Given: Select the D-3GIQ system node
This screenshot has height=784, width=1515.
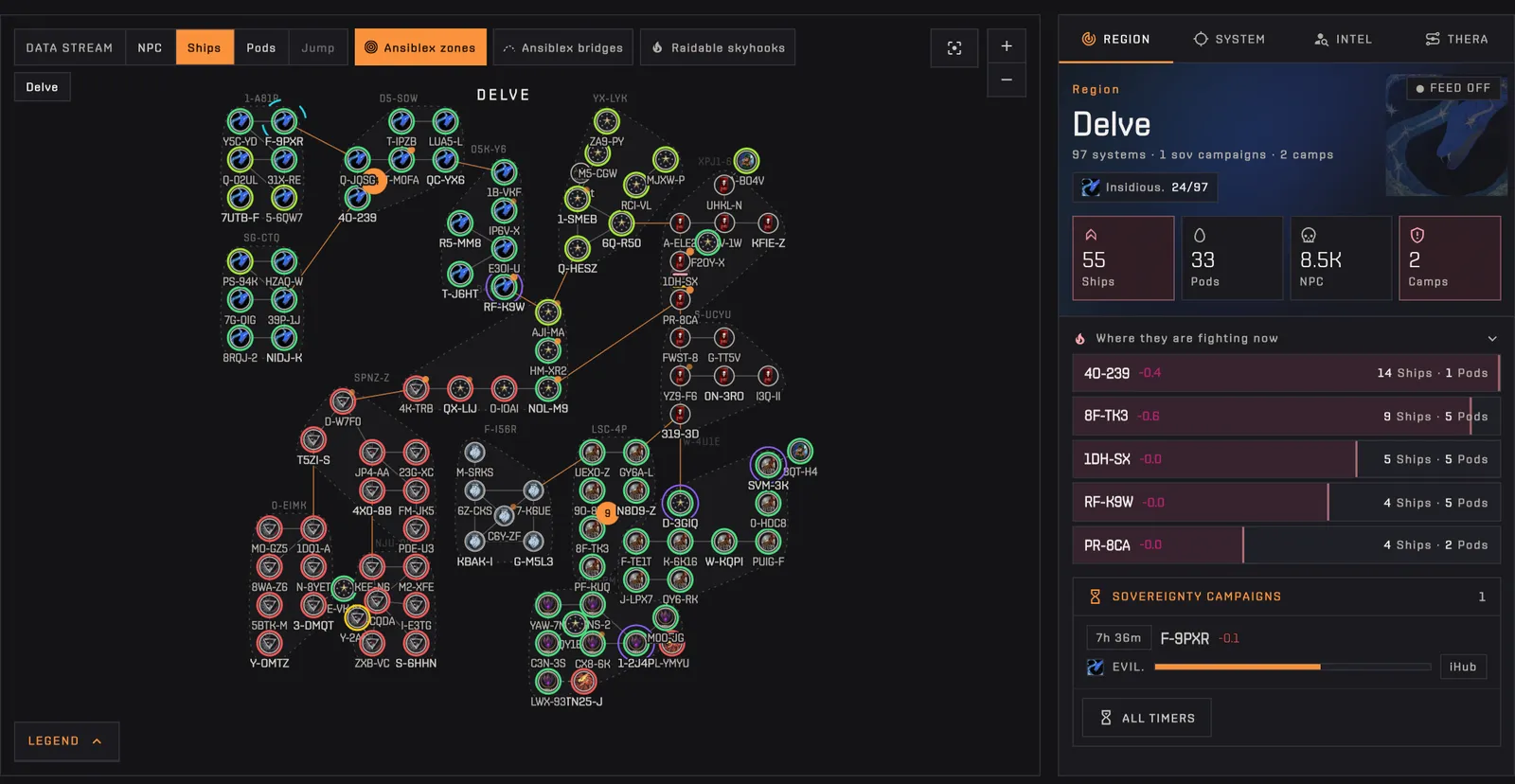Looking at the screenshot, I should pyautogui.click(x=680, y=503).
